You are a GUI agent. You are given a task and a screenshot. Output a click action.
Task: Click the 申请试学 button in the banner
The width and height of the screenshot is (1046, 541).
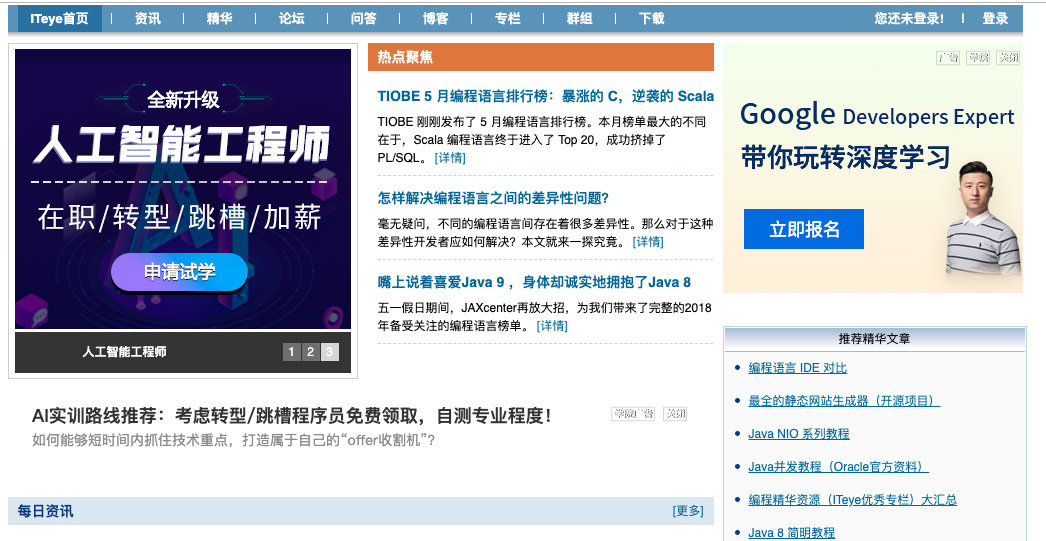tap(179, 272)
